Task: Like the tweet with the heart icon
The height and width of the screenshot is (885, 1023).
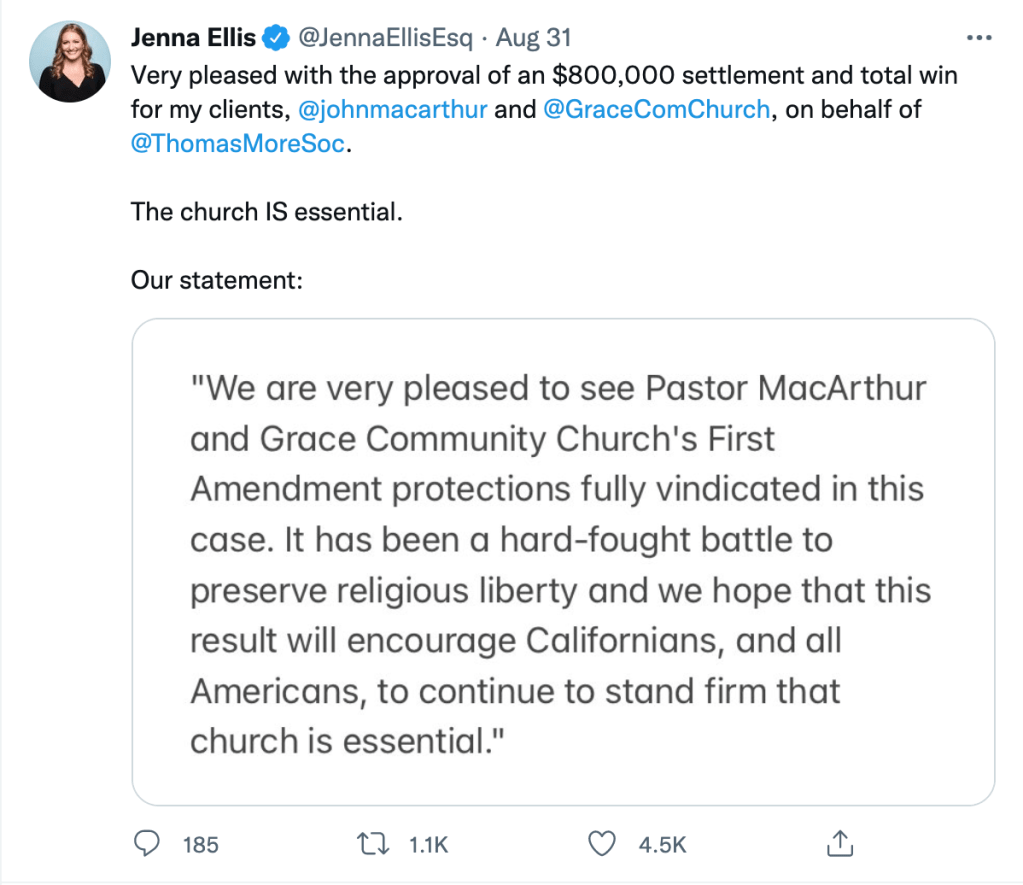Action: click(x=600, y=844)
